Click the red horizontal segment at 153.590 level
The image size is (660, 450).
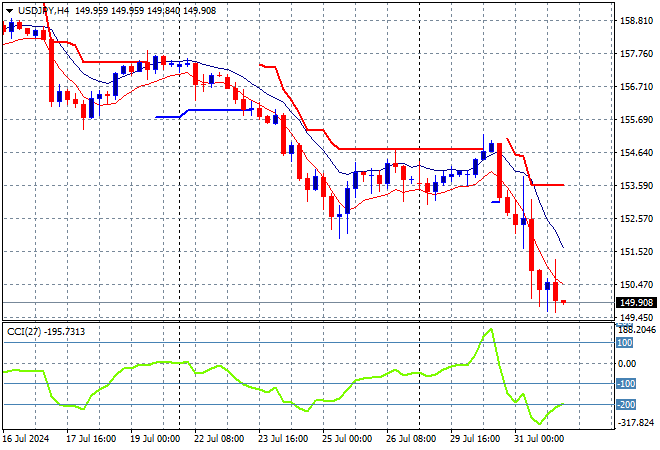tap(548, 185)
